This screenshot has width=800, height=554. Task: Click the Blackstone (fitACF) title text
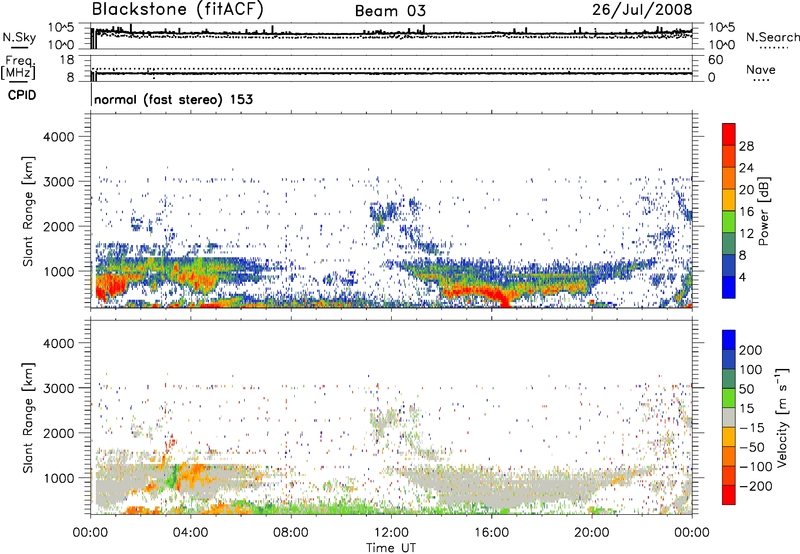(177, 9)
